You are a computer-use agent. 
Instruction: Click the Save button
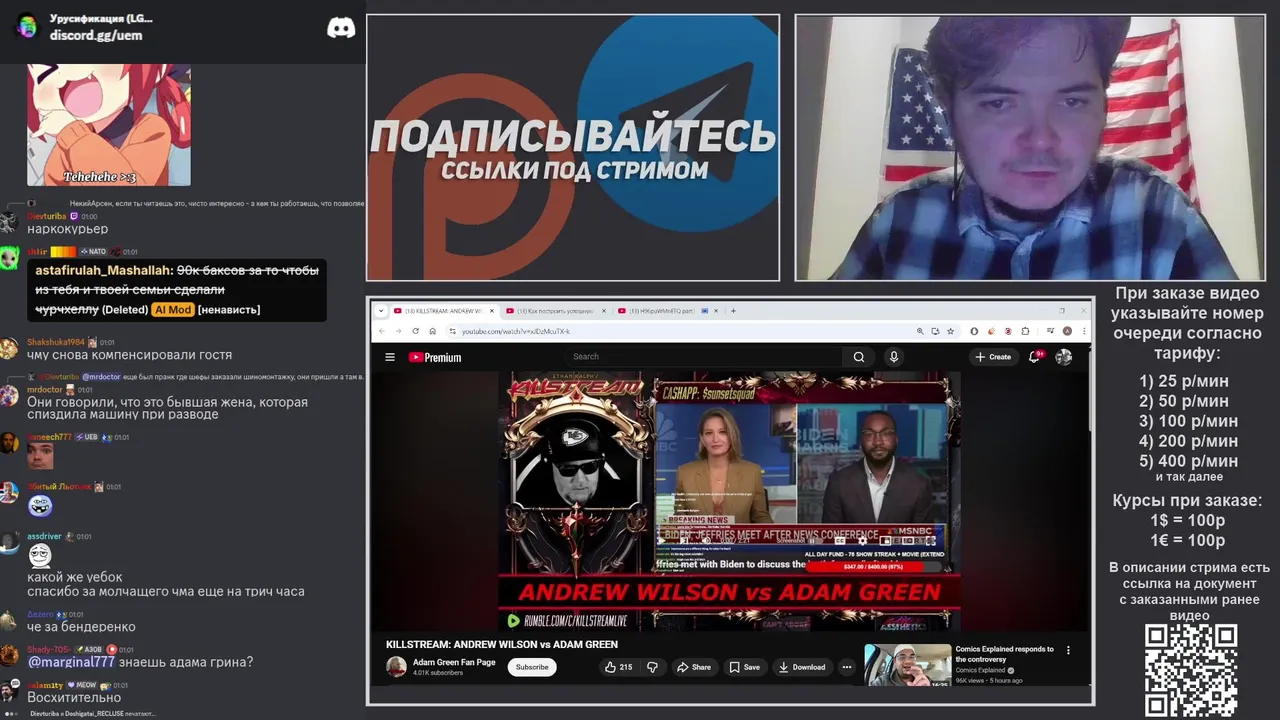pyautogui.click(x=744, y=667)
